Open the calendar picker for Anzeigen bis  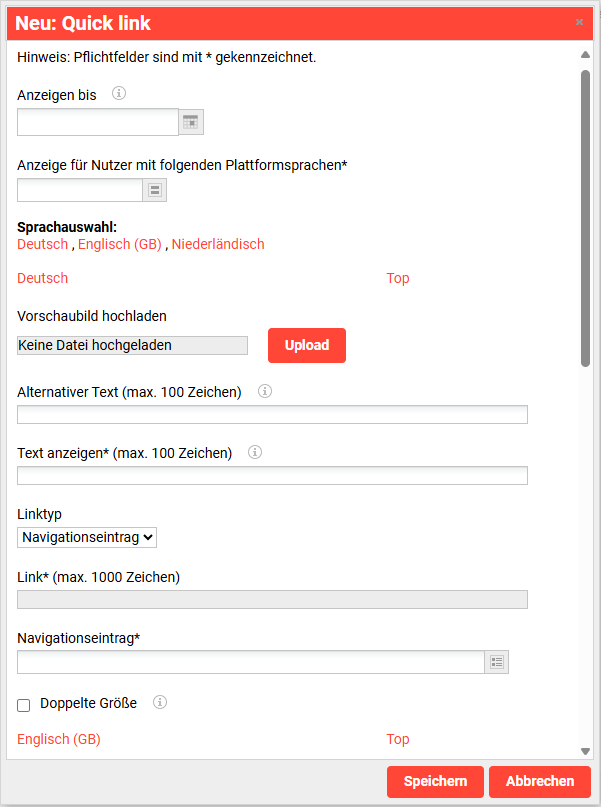point(190,121)
